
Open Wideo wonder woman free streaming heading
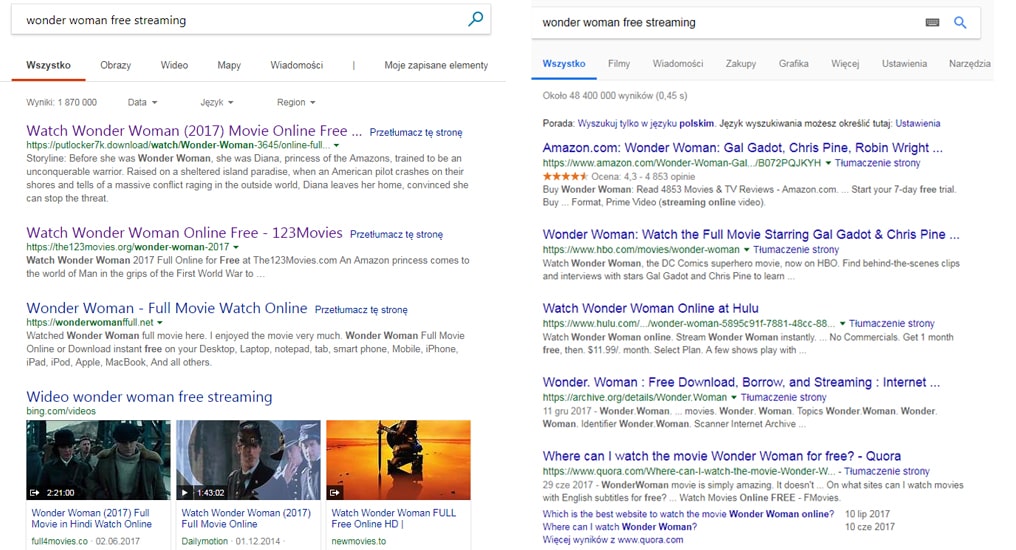pyautogui.click(x=149, y=396)
